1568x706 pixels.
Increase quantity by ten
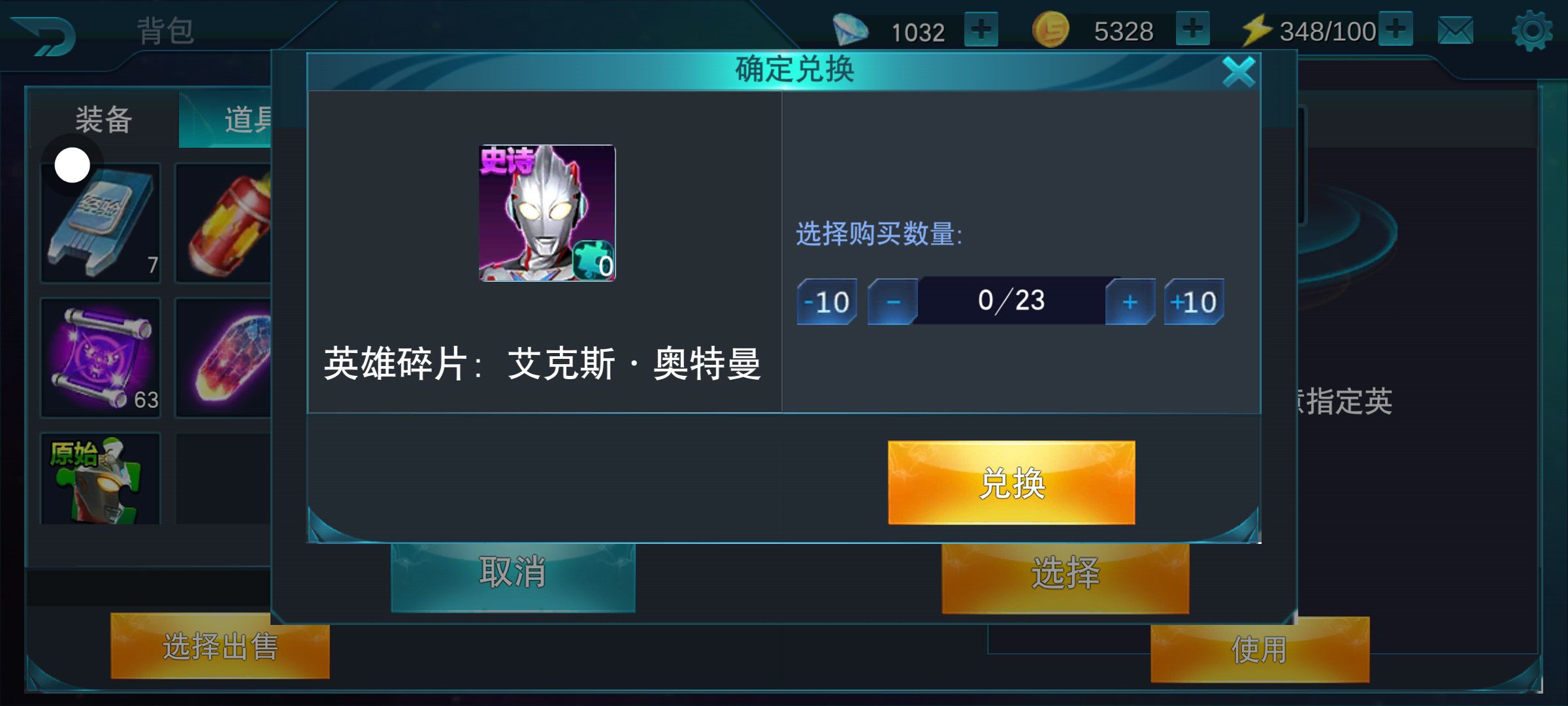pos(1194,301)
